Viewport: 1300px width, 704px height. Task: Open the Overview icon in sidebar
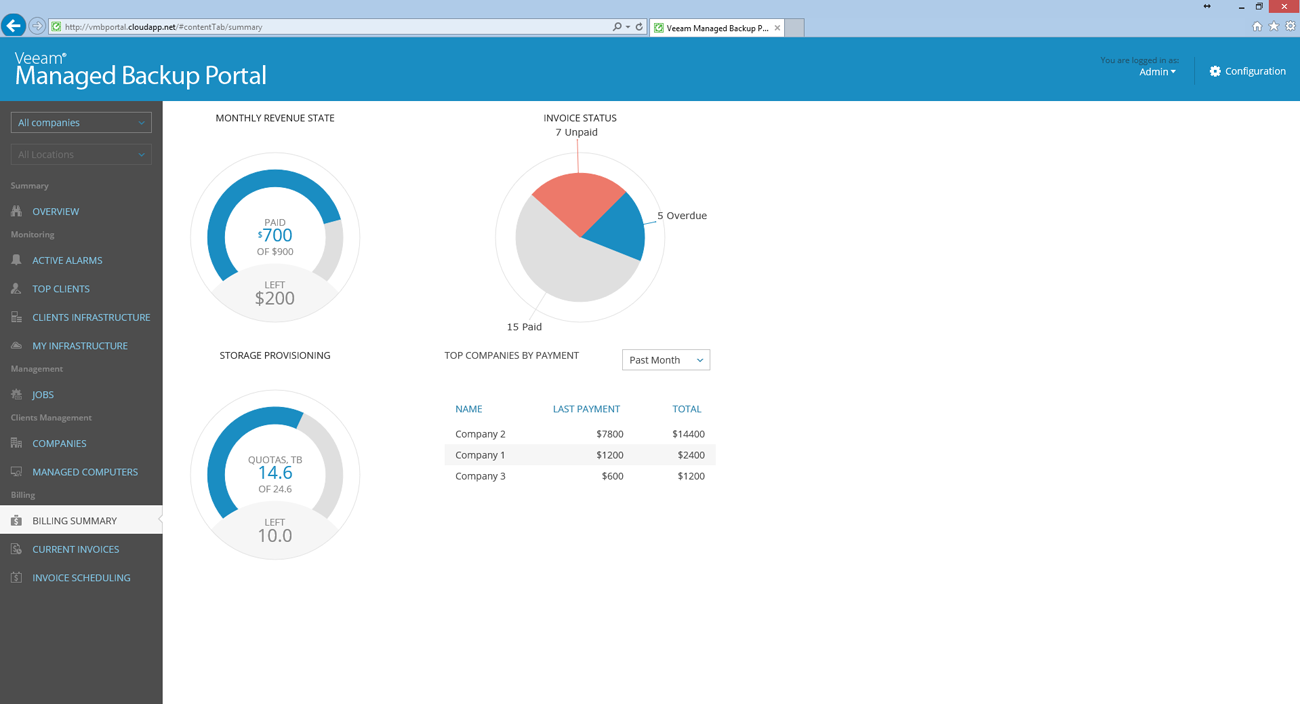tap(16, 211)
